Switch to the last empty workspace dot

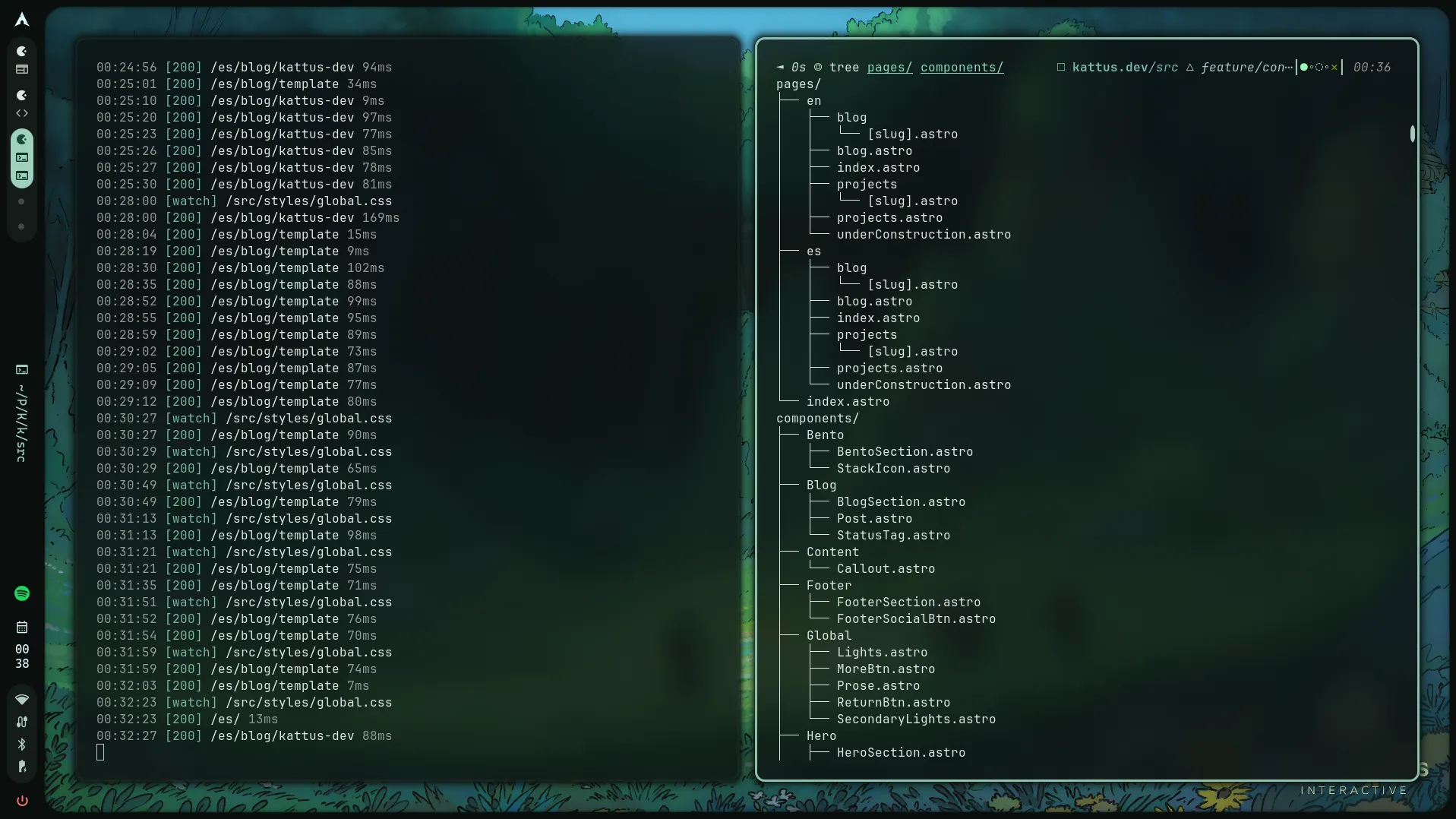[21, 226]
